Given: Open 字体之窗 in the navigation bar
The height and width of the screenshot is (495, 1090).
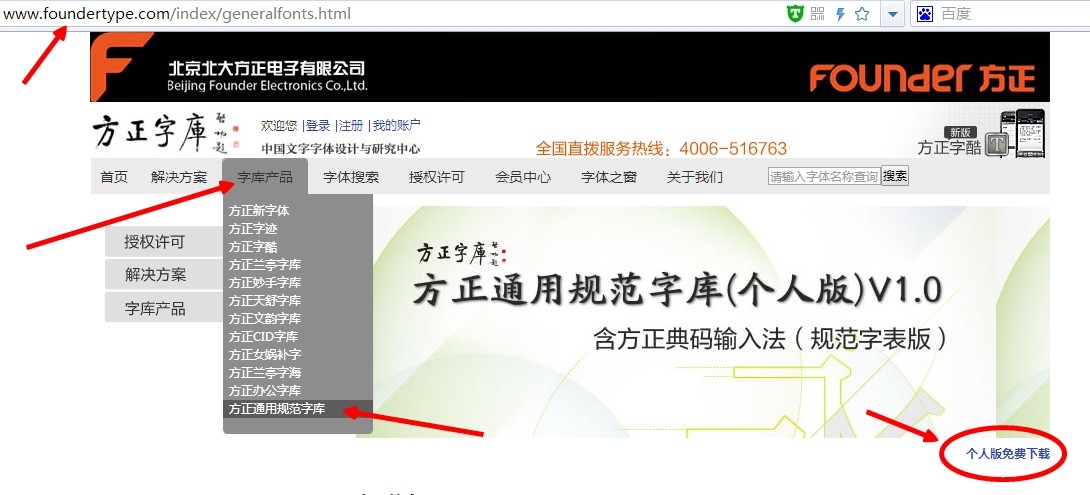Looking at the screenshot, I should [x=609, y=177].
